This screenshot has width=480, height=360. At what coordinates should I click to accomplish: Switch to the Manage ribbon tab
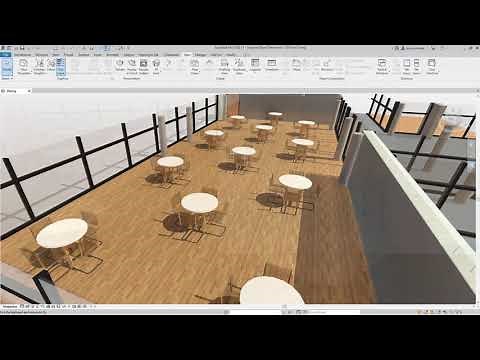tap(200, 54)
